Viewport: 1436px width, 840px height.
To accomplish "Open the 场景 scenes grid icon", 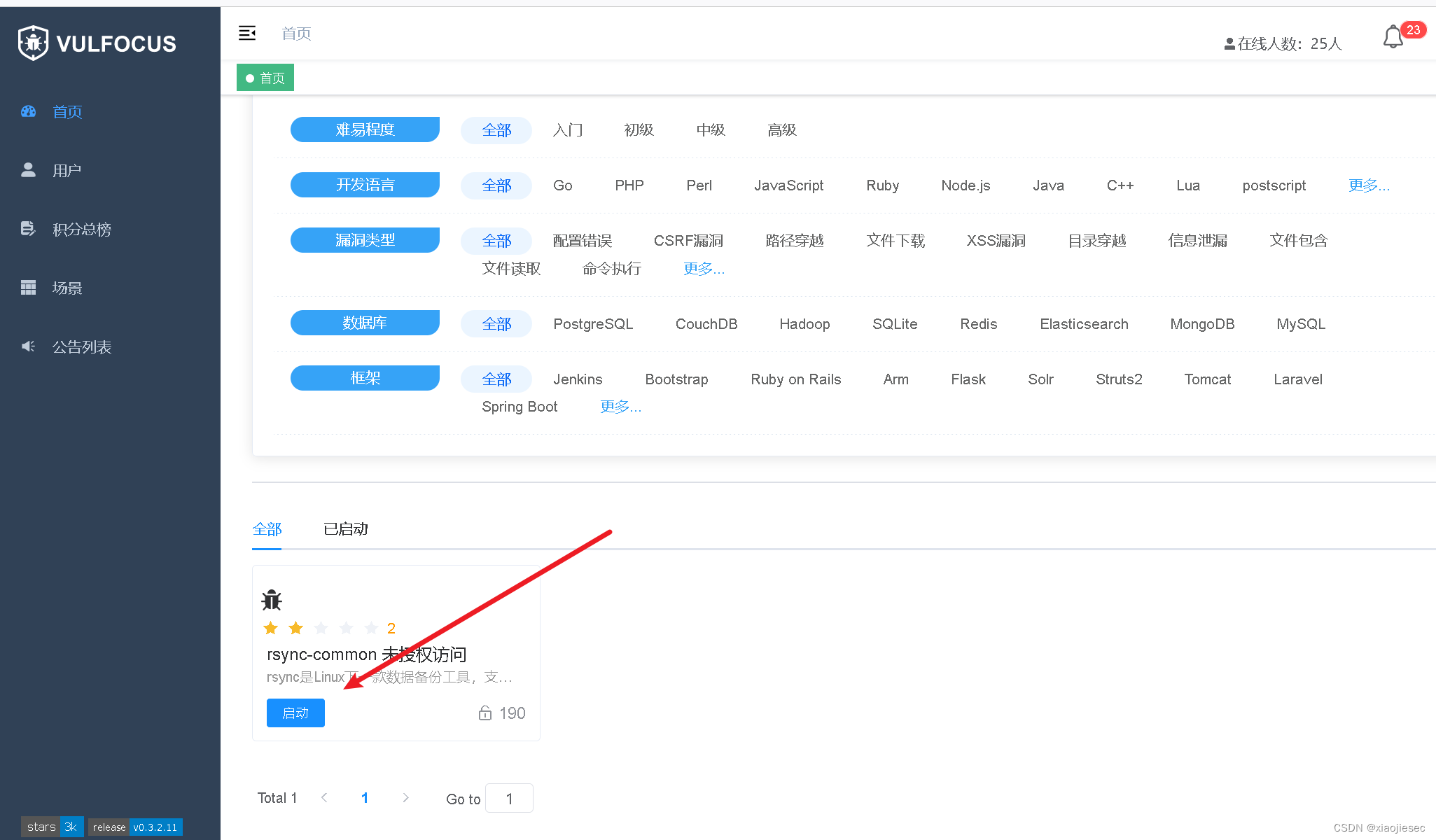I will [x=28, y=287].
